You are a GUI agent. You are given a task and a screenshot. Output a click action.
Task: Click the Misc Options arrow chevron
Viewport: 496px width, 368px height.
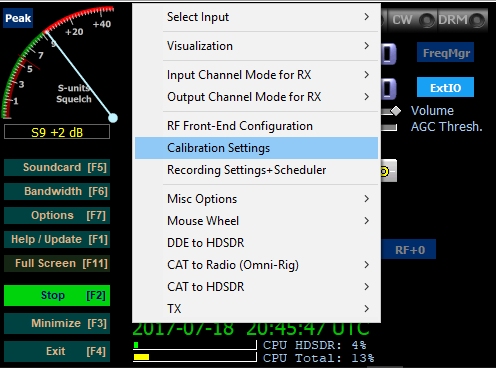click(x=367, y=199)
